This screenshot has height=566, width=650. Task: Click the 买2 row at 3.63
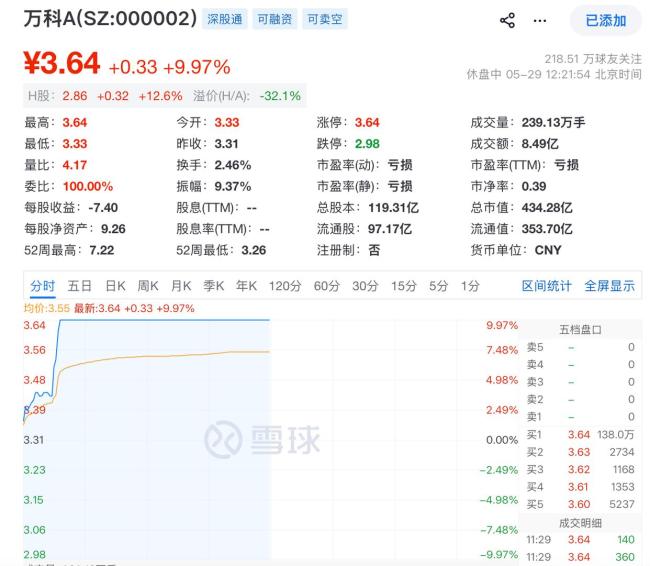(x=580, y=452)
